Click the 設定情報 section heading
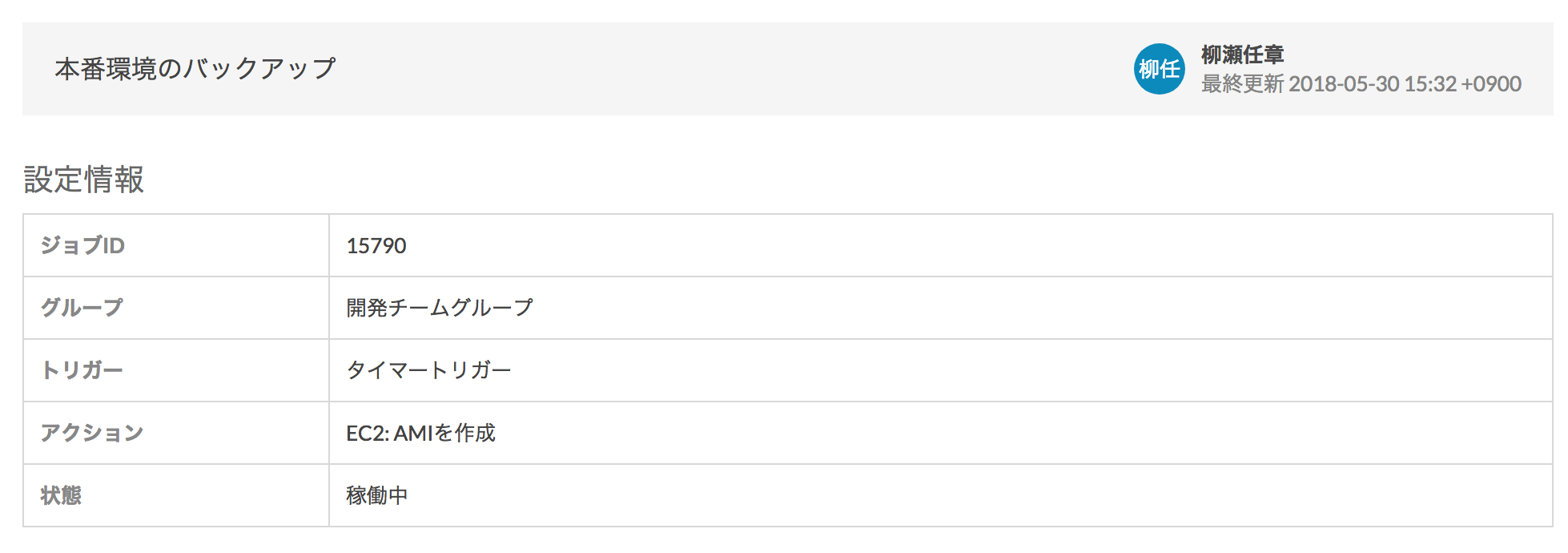 84,180
